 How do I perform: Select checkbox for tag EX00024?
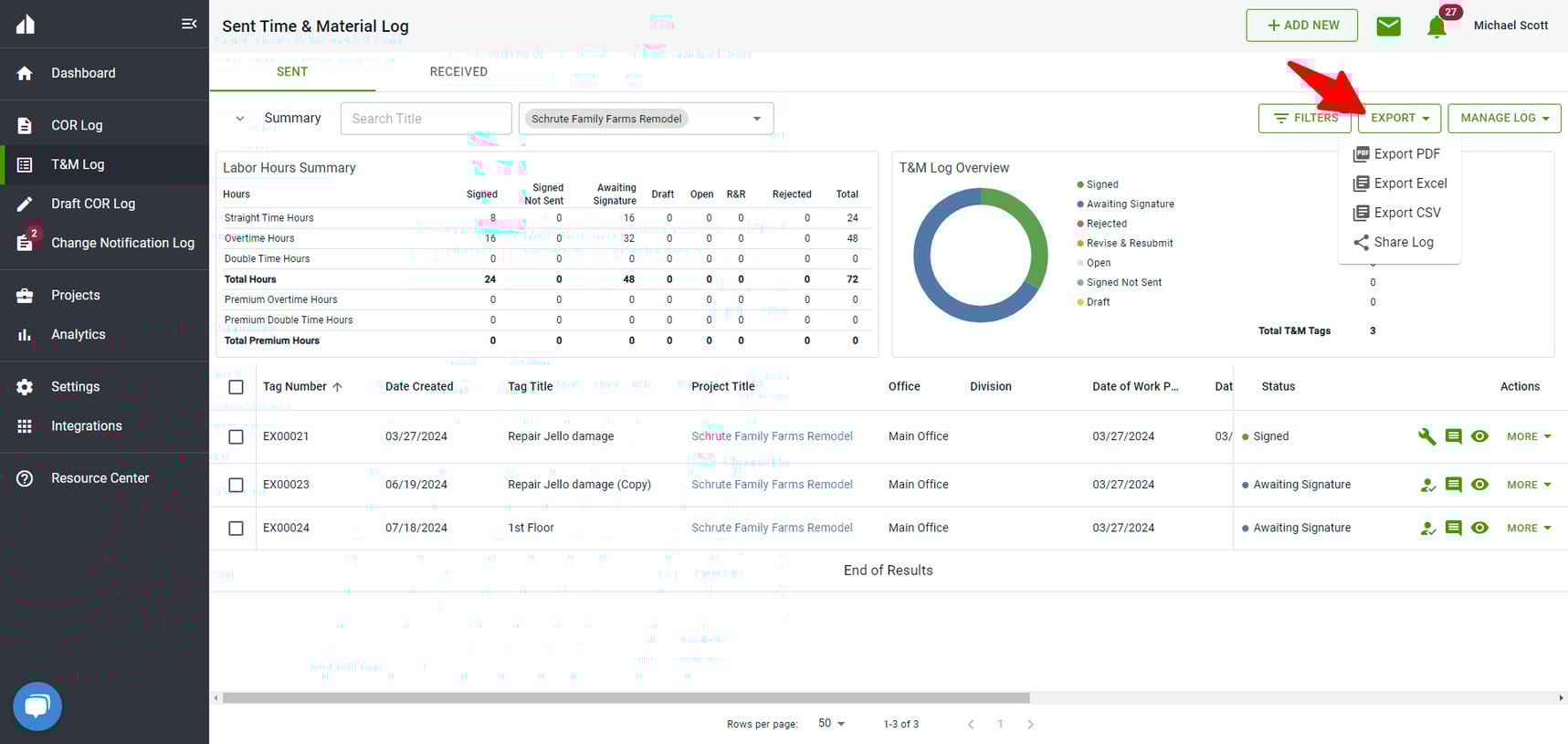point(236,529)
